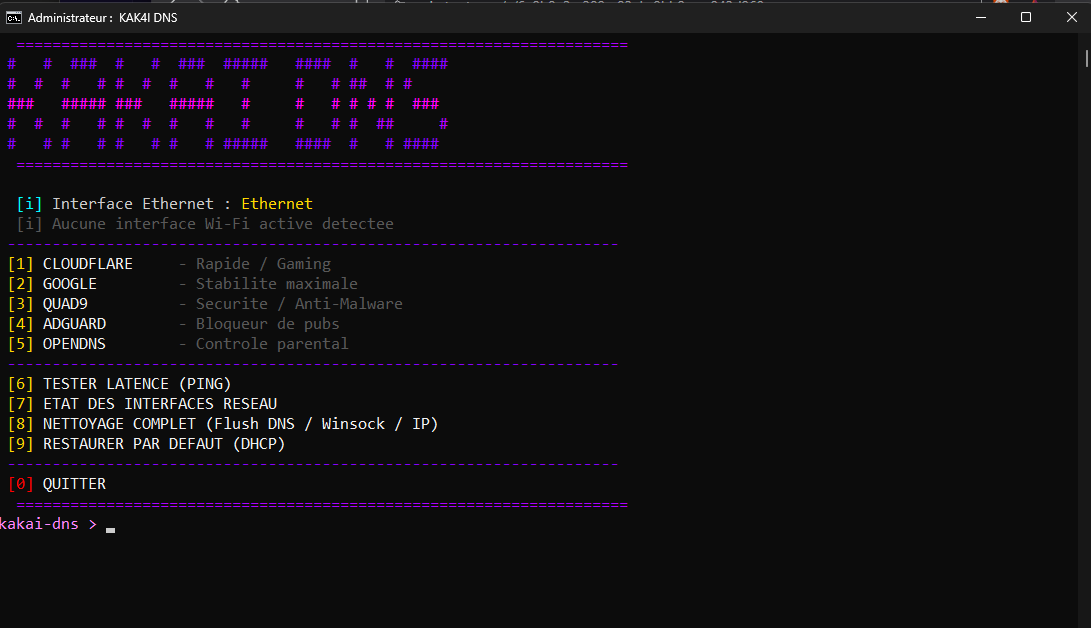Select the OPENDNS menu line

[178, 344]
